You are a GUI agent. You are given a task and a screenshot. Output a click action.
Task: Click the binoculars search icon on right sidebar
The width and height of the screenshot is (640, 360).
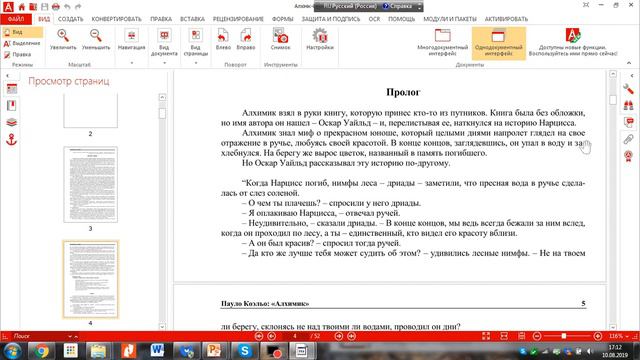[628, 105]
